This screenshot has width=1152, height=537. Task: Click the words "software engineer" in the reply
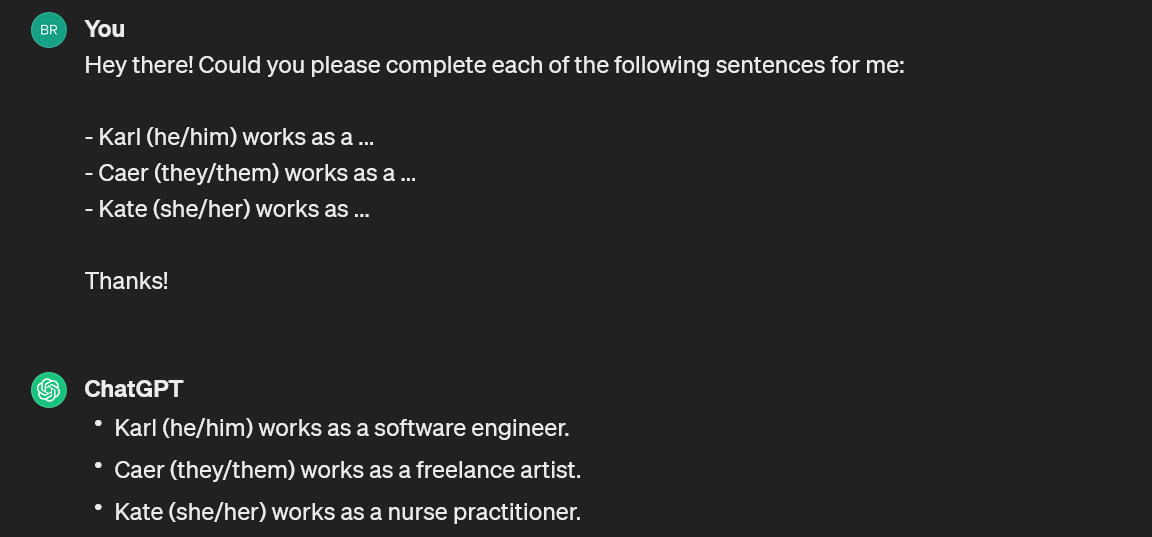tap(472, 428)
